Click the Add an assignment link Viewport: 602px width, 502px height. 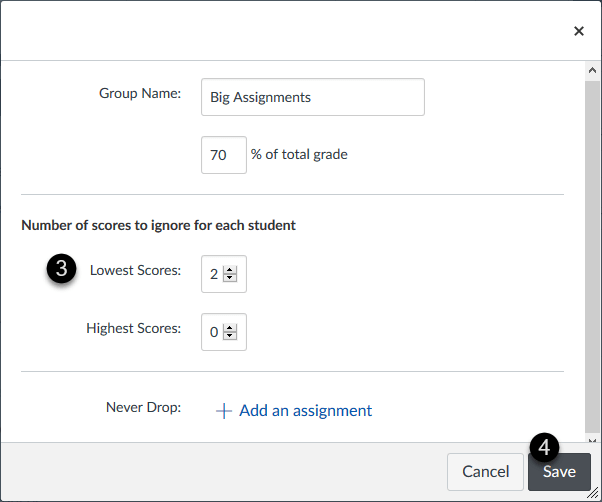pyautogui.click(x=305, y=411)
